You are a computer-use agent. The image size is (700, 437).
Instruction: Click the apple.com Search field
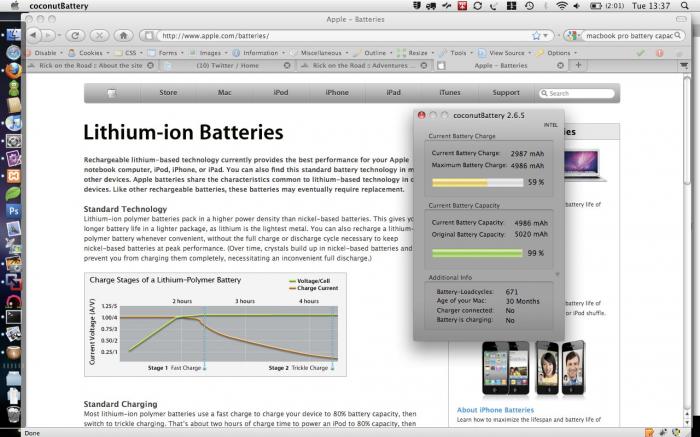click(x=577, y=93)
